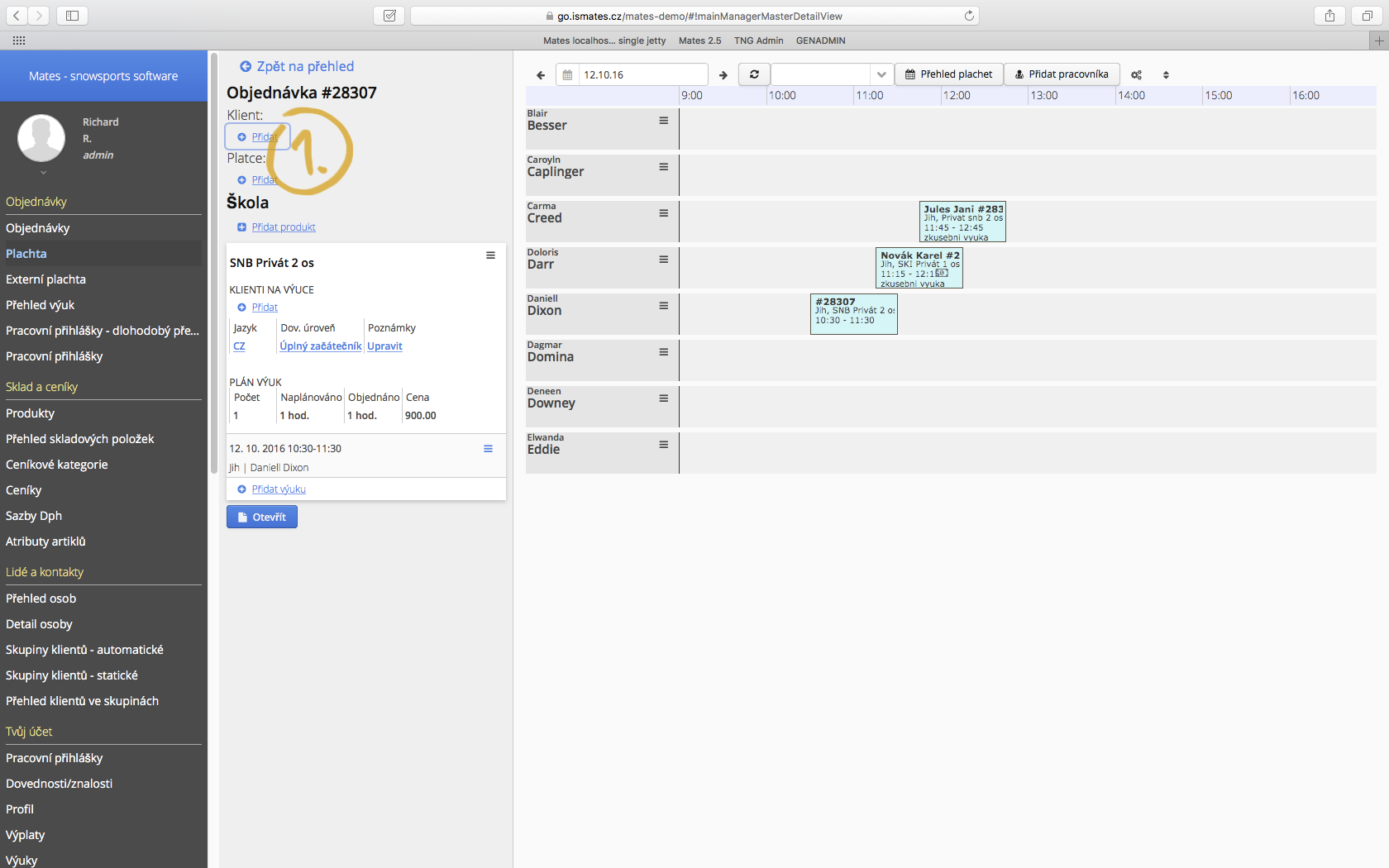
Task: Click the sort up-down arrows icon
Action: click(1166, 75)
